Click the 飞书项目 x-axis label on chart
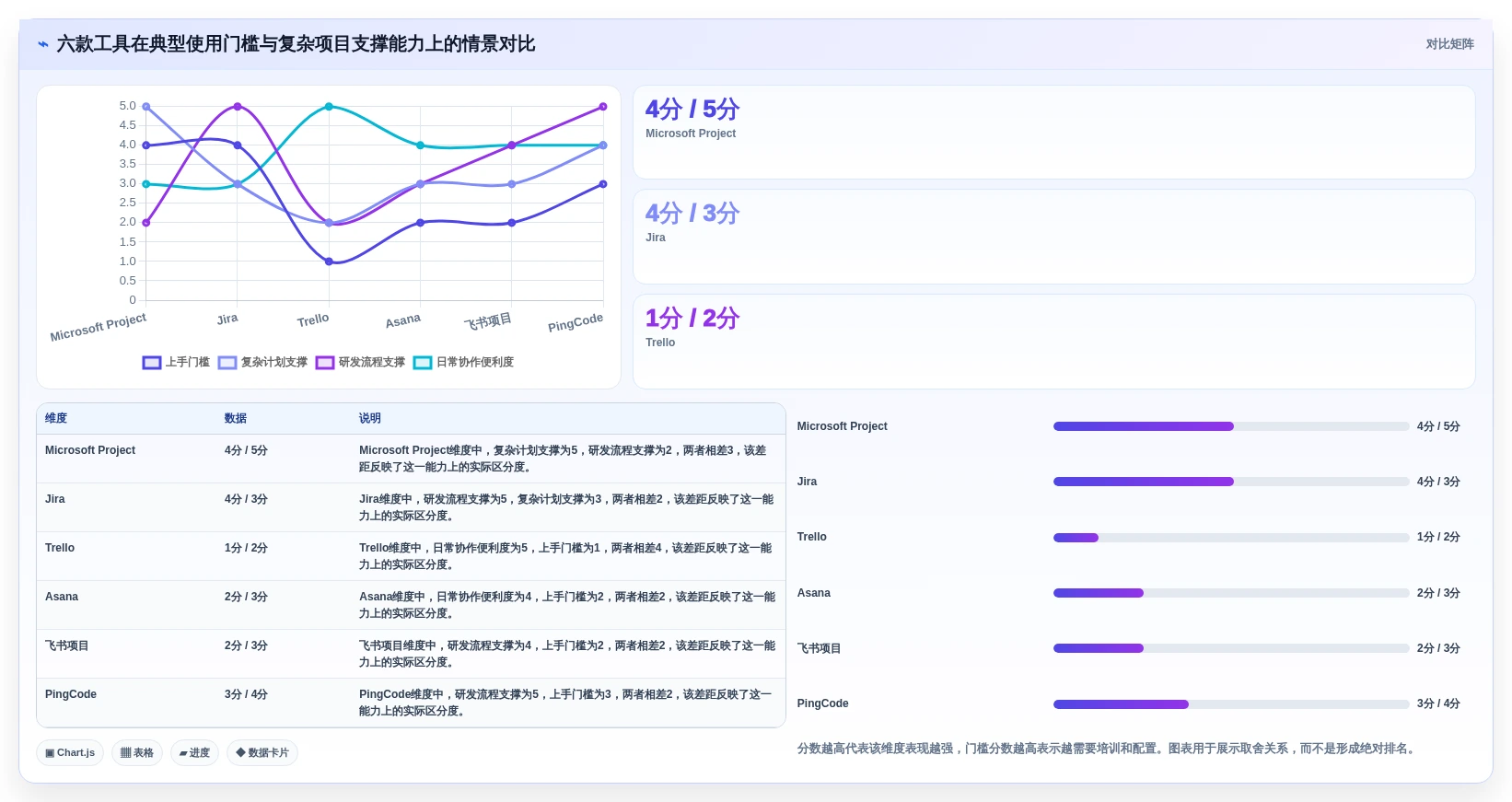The height and width of the screenshot is (802, 1512). tap(487, 321)
